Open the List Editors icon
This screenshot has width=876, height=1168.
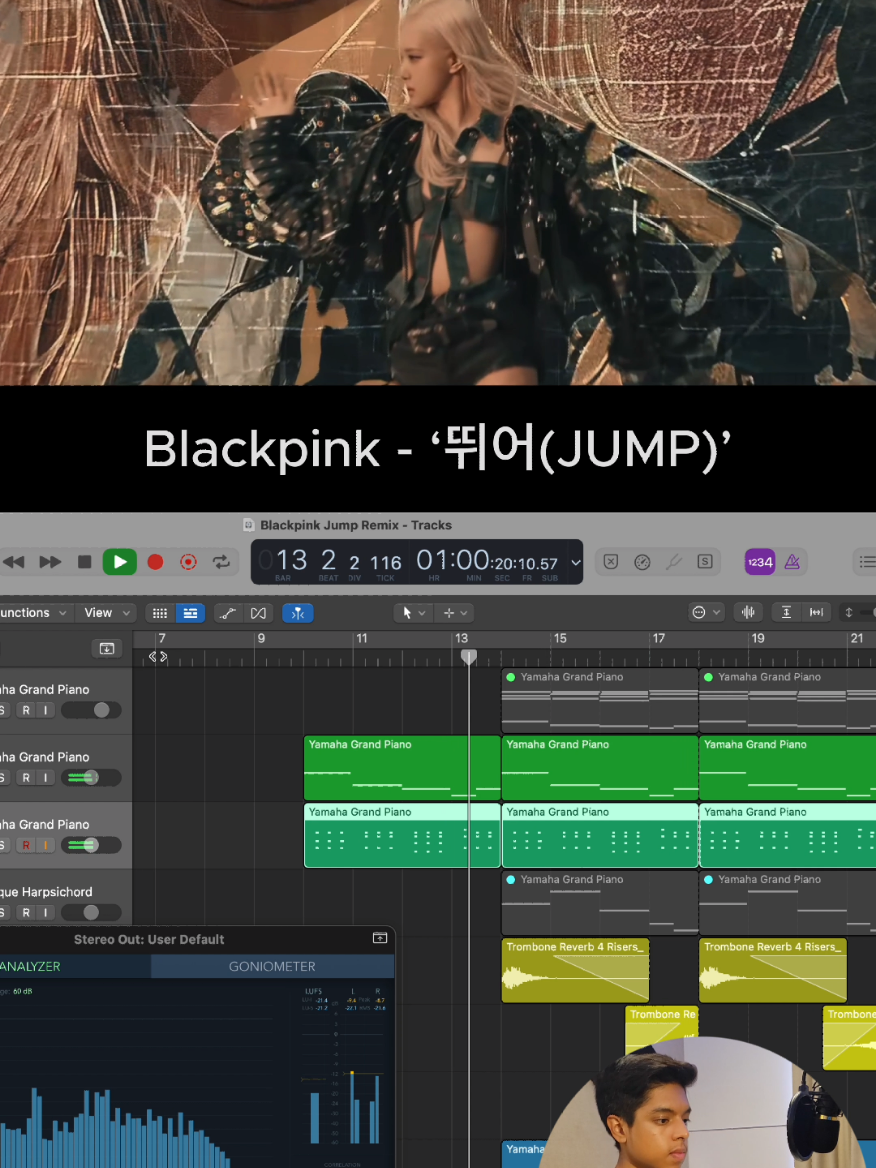click(866, 562)
